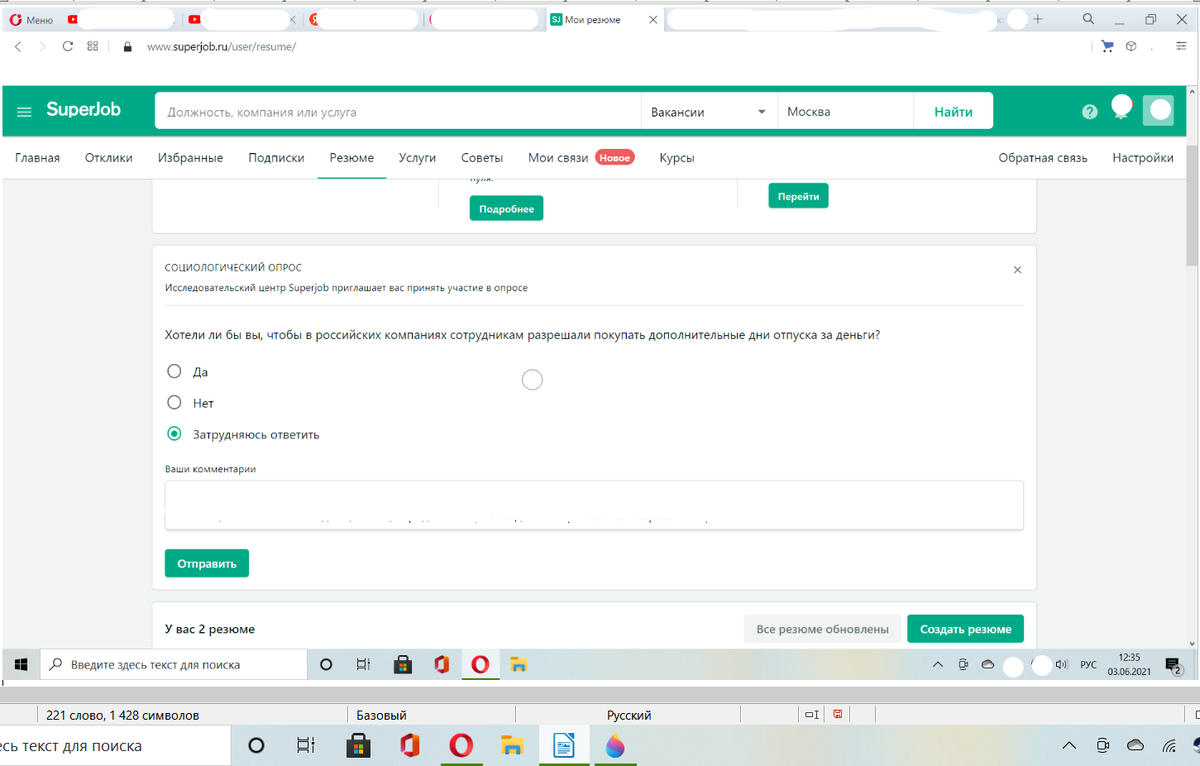Open the Windows Start button
The width and height of the screenshot is (1200, 766).
[x=20, y=664]
